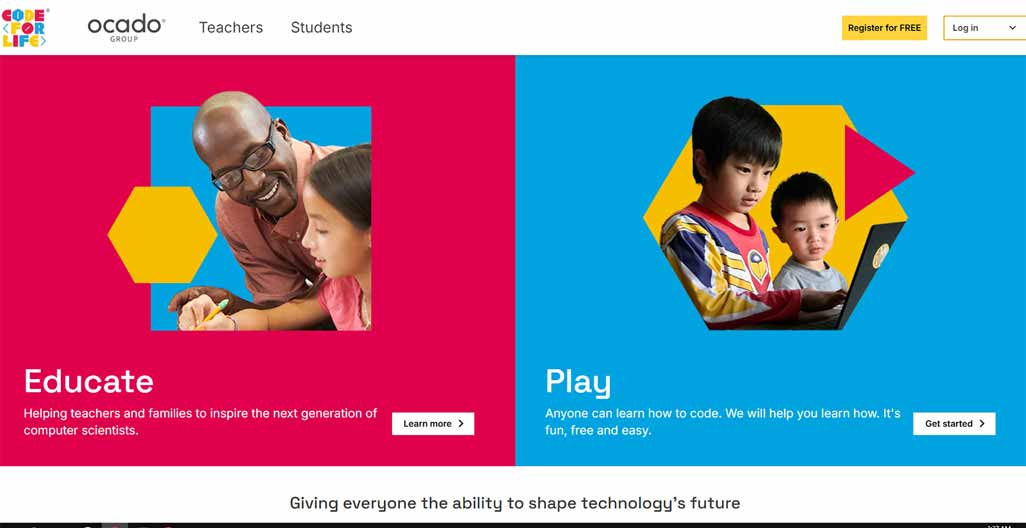The width and height of the screenshot is (1026, 528).
Task: Click the yellow hexagon beside the teacher photo
Action: coord(162,235)
